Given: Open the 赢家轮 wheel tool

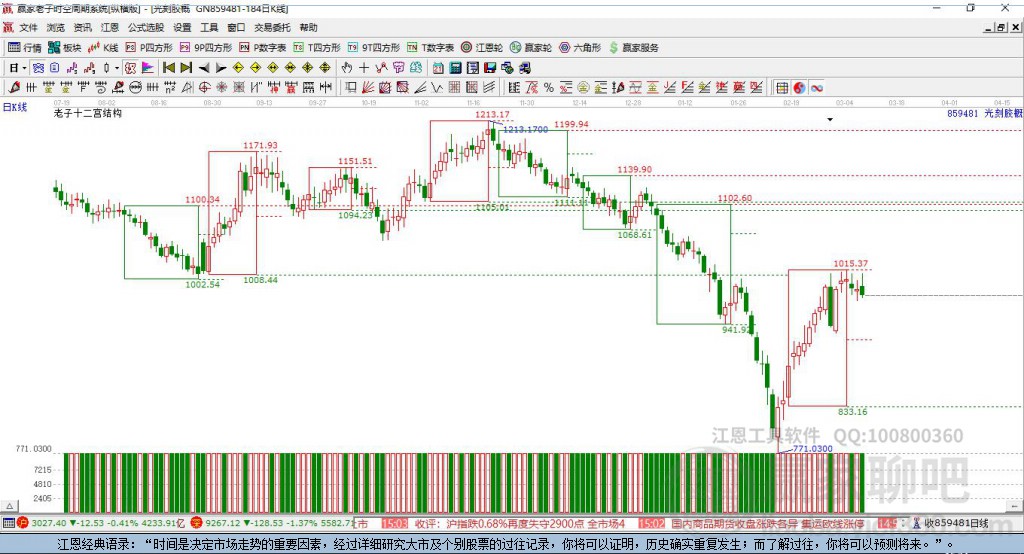Looking at the screenshot, I should coord(531,48).
